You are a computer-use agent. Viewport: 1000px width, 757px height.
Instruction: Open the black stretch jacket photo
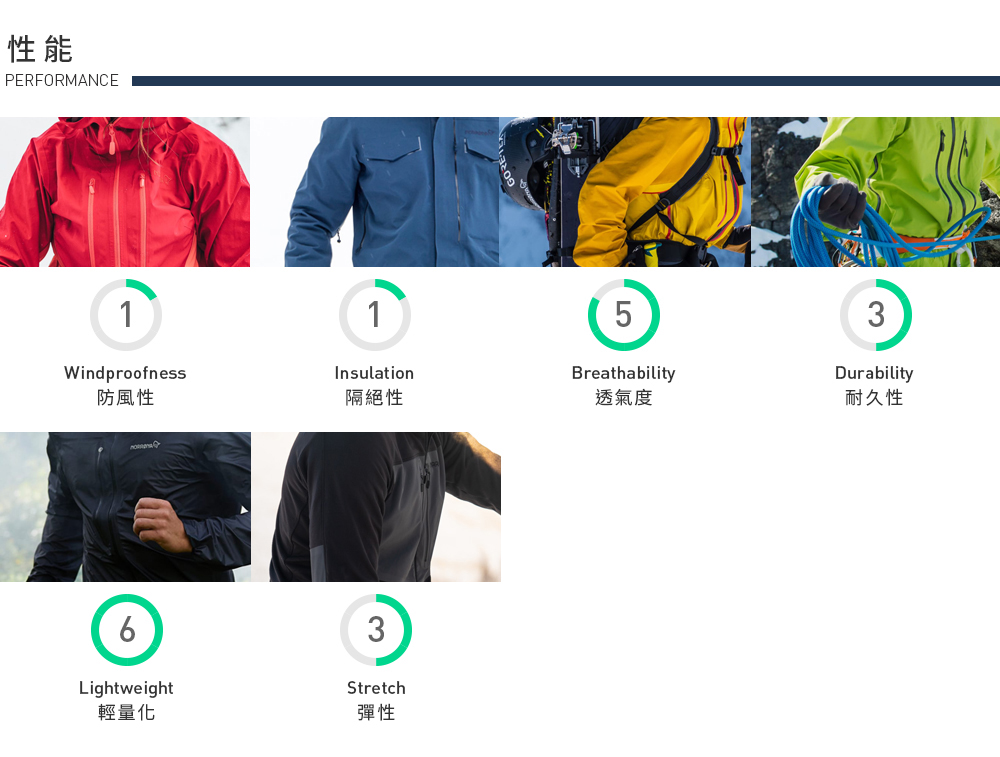pyautogui.click(x=376, y=506)
